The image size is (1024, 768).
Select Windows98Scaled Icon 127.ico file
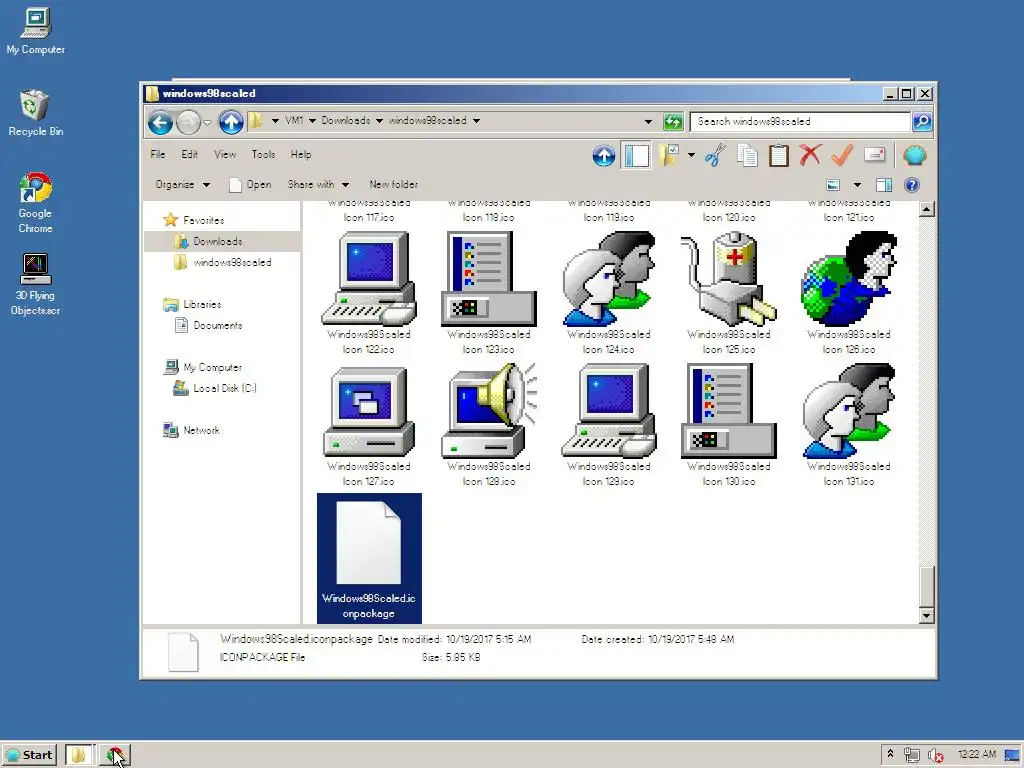tap(368, 425)
